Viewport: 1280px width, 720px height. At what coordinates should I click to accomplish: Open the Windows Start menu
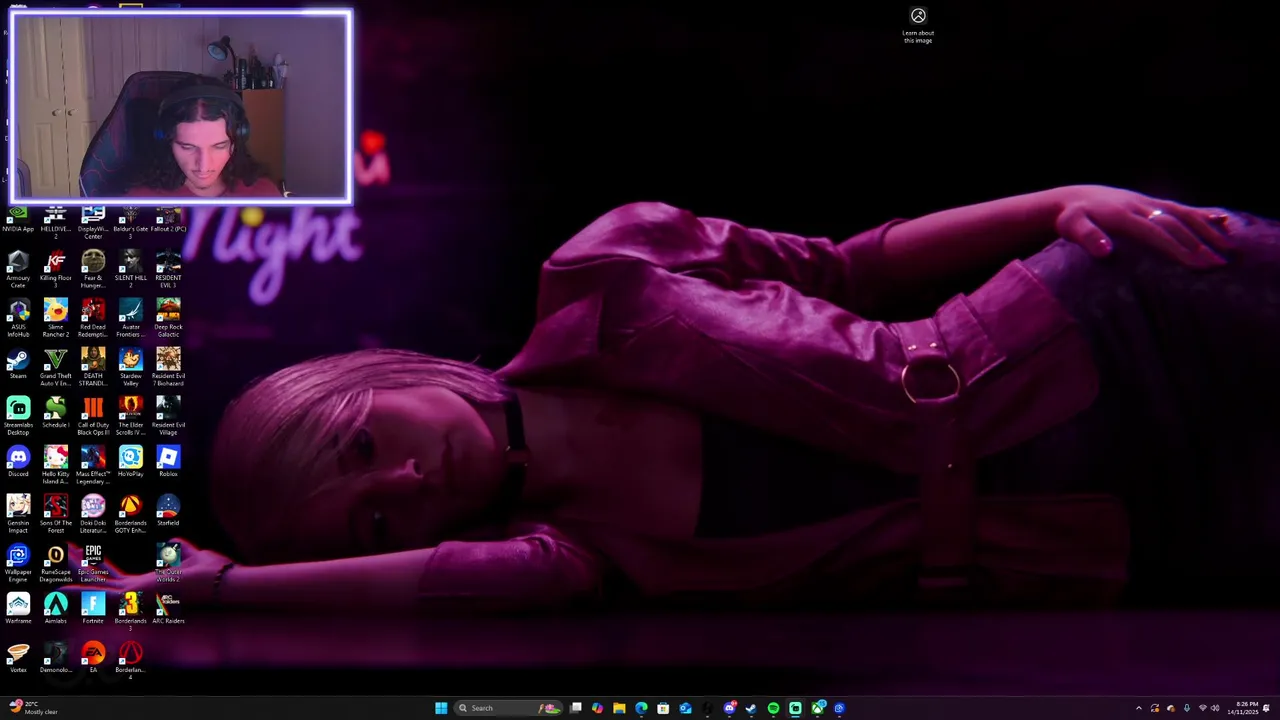tap(441, 708)
